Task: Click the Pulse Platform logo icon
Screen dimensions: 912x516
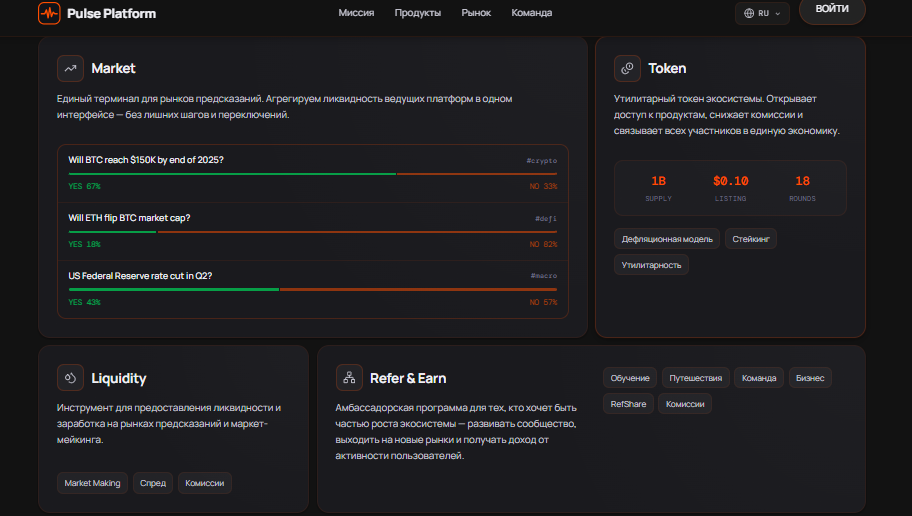Action: pos(49,13)
